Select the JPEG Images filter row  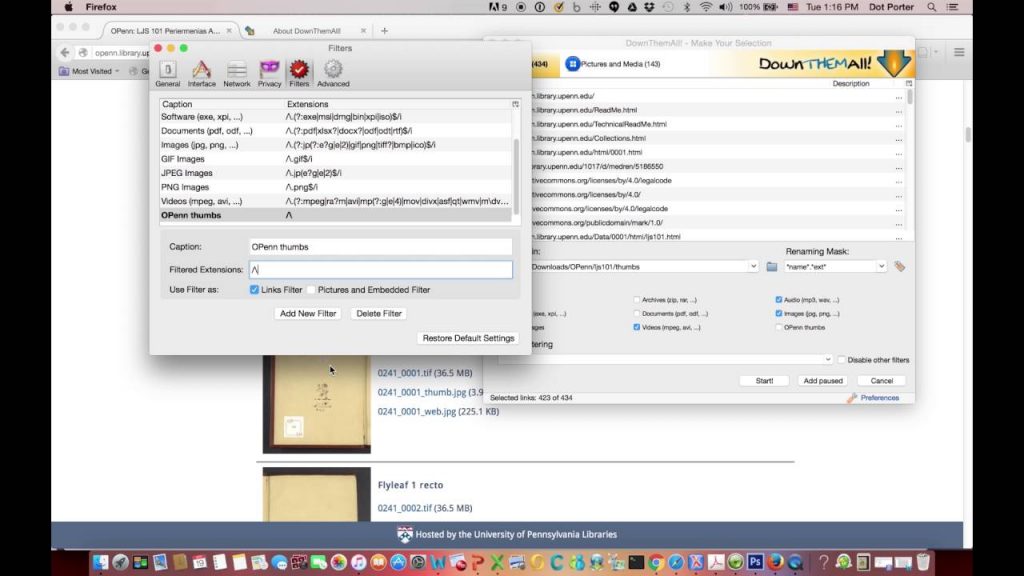[335, 173]
